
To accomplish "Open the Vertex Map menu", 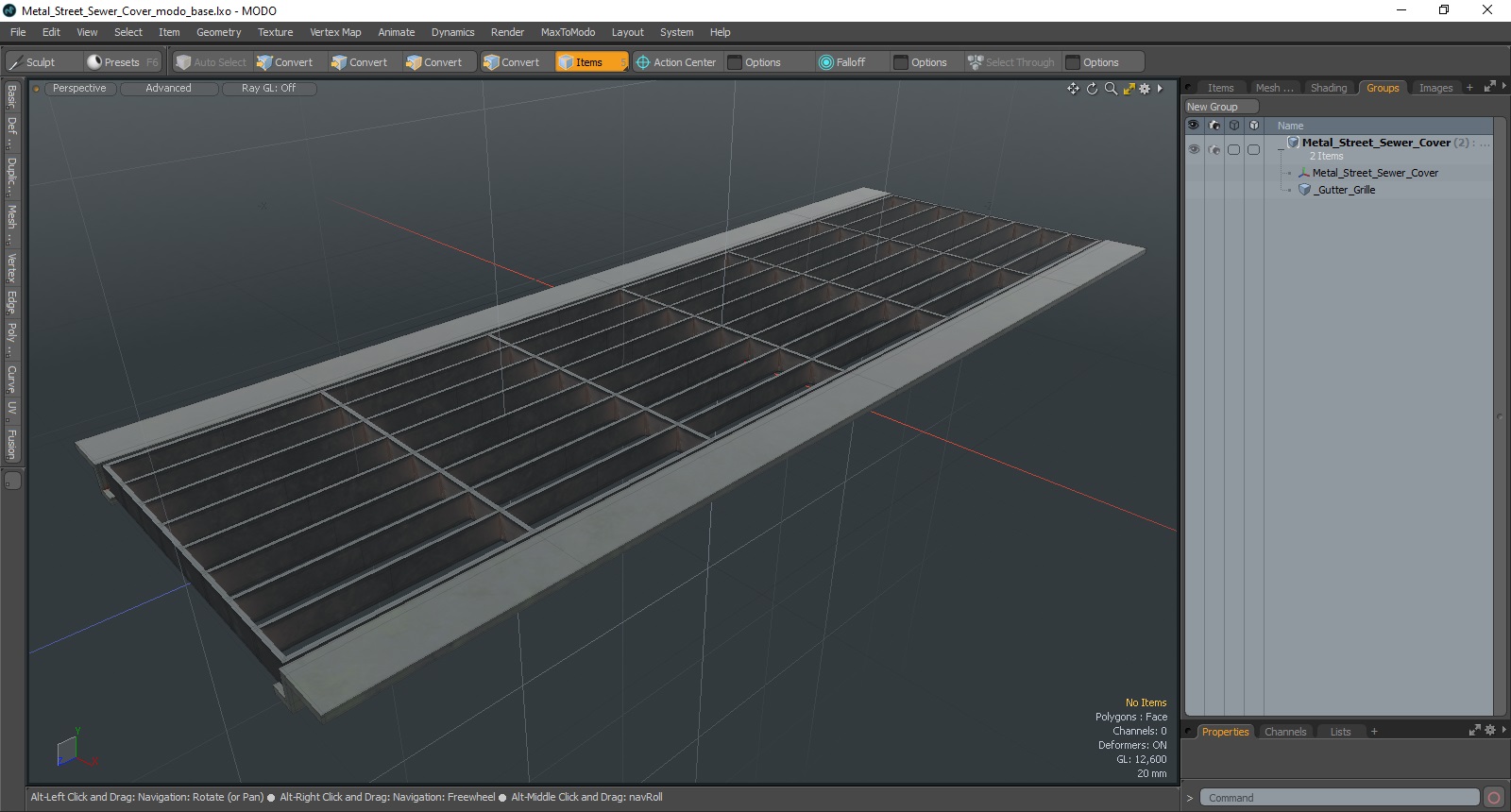I will pyautogui.click(x=335, y=32).
